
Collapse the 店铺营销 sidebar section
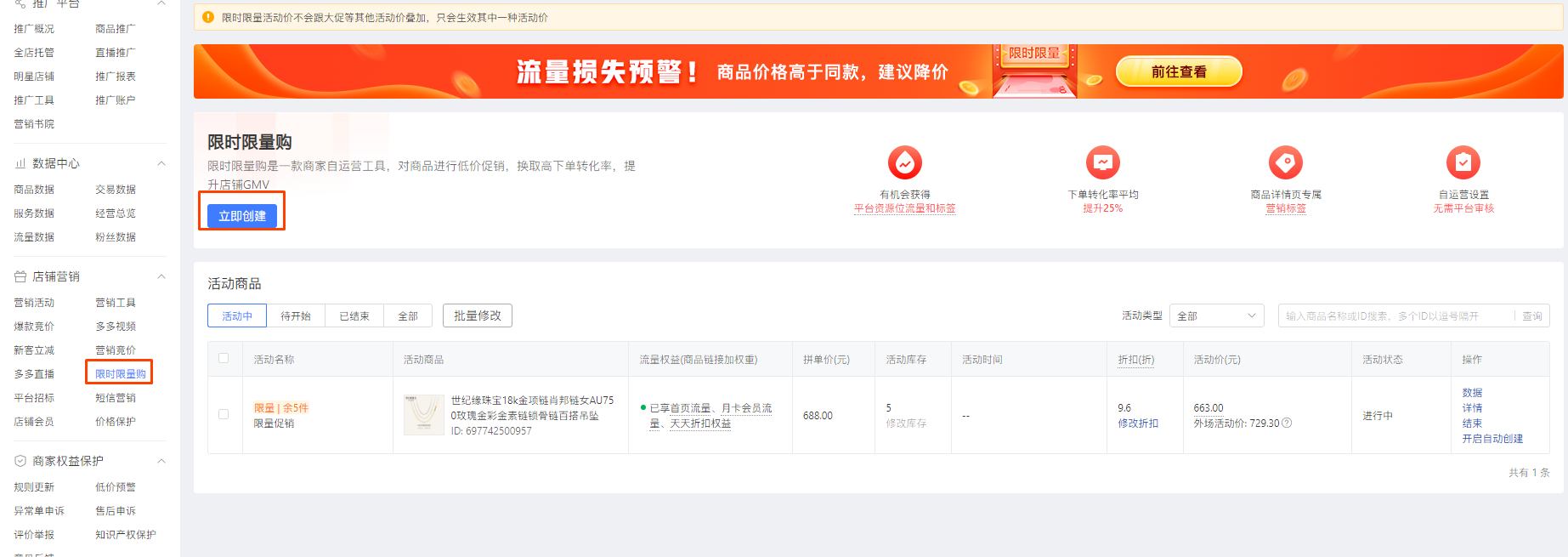pos(161,276)
